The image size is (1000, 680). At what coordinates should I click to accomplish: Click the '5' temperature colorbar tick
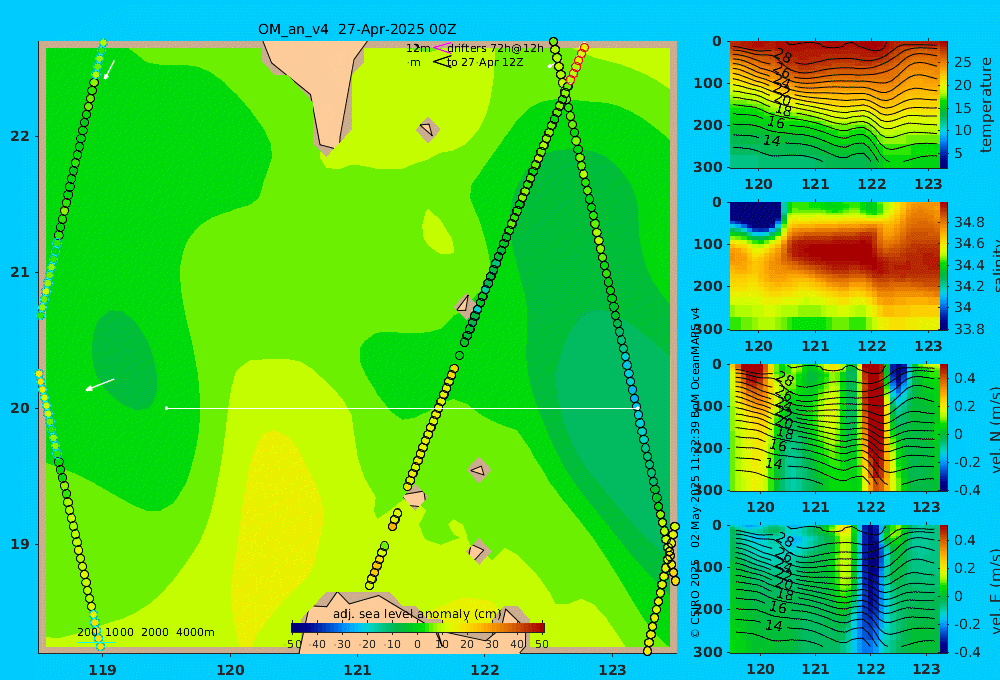pyautogui.click(x=958, y=153)
